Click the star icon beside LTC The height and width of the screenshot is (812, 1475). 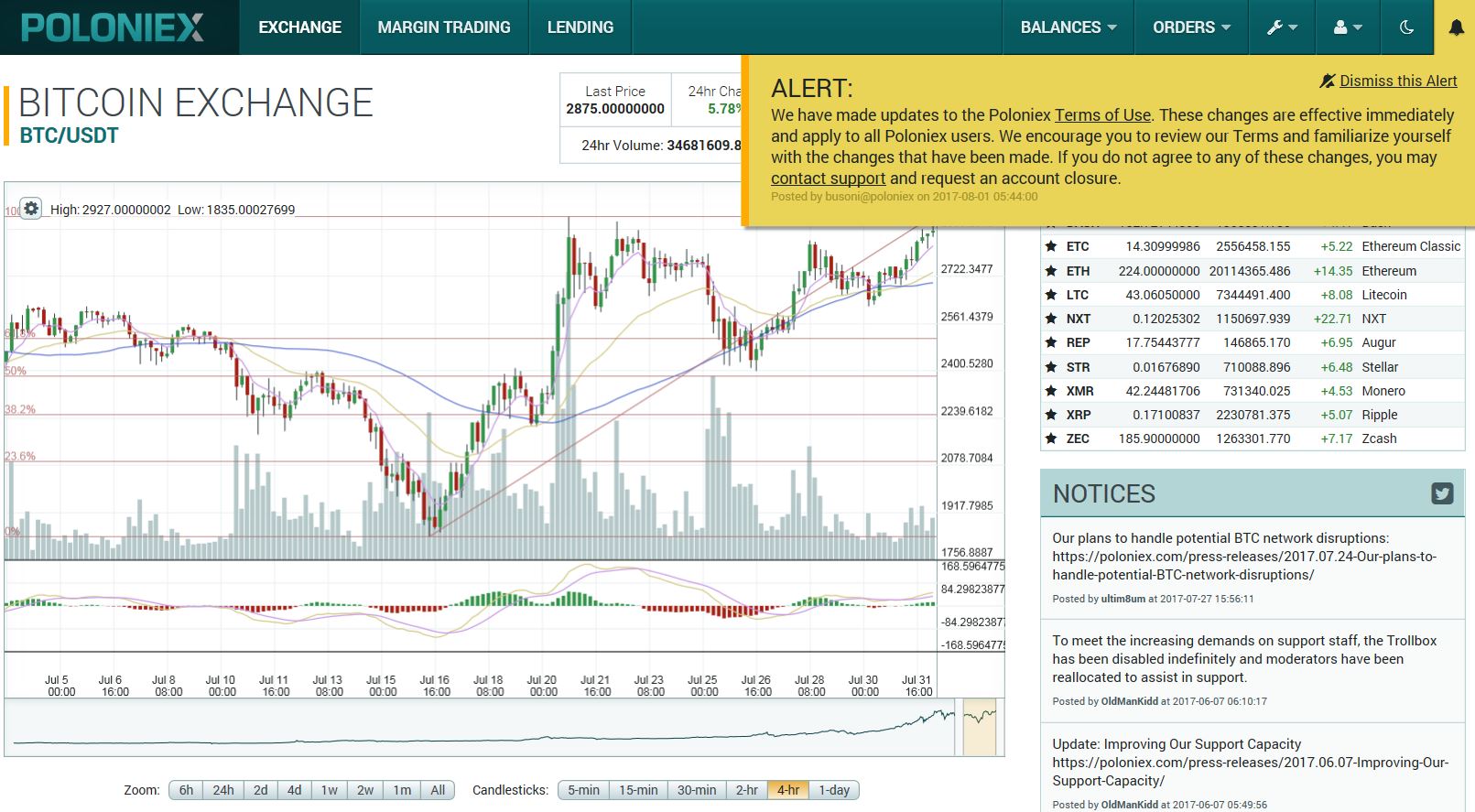click(1051, 295)
